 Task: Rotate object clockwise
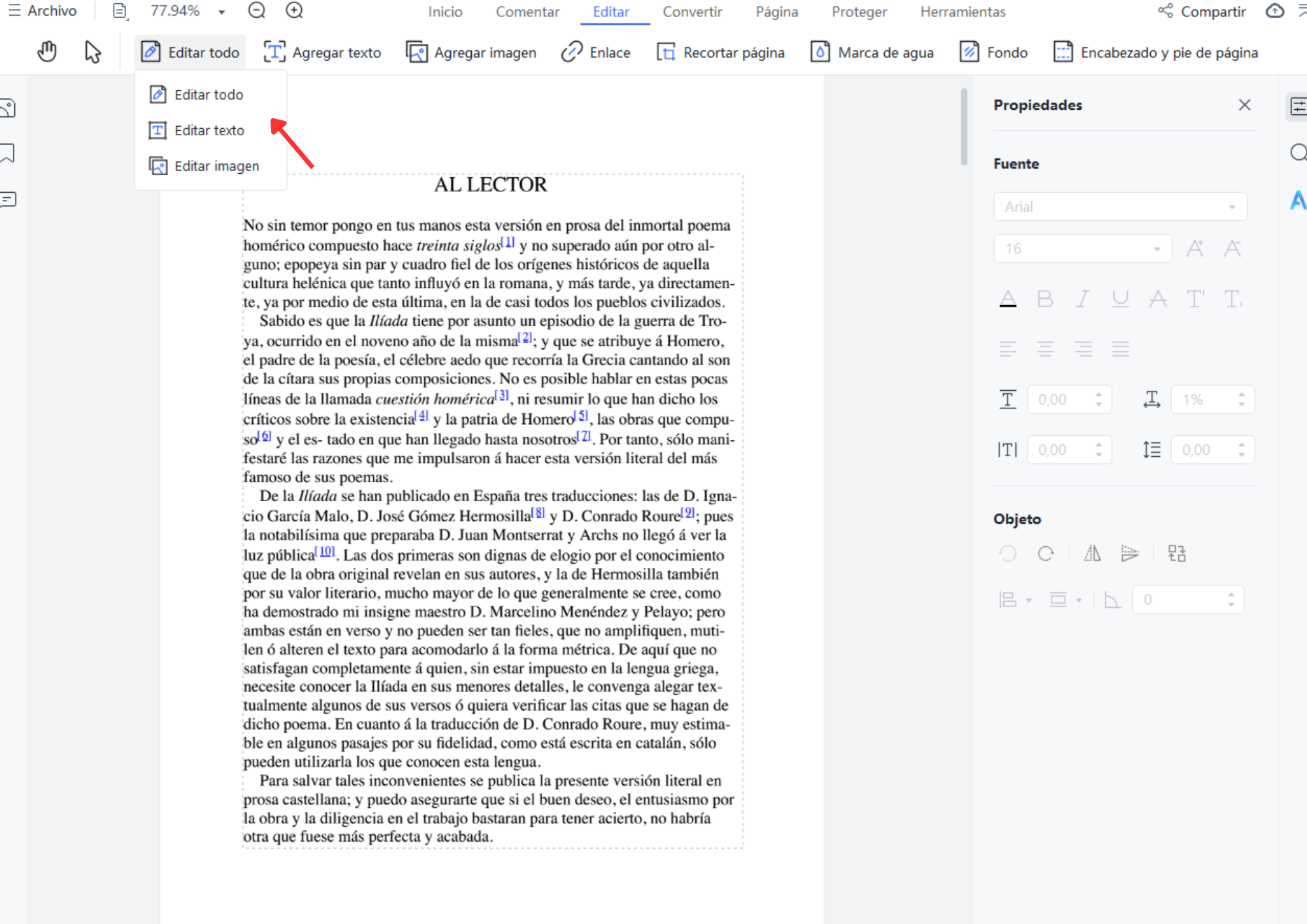click(x=1046, y=553)
